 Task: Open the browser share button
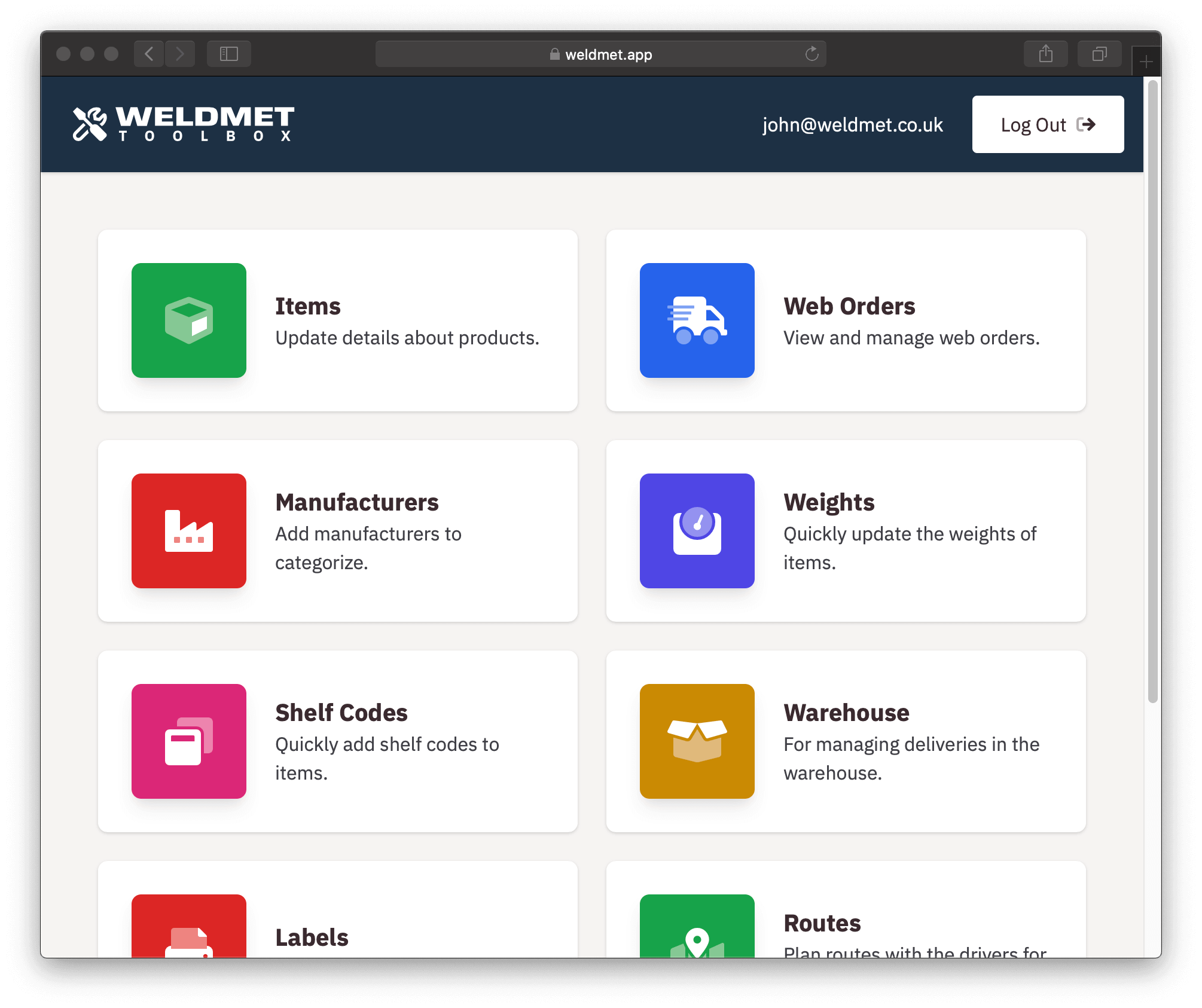1046,54
